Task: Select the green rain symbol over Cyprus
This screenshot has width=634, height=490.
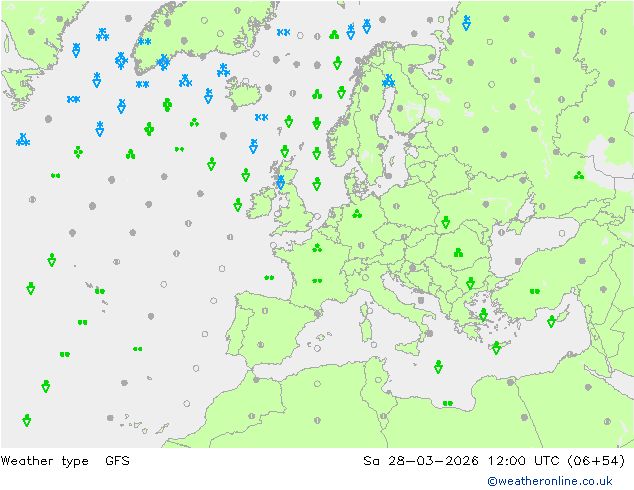Action: (x=551, y=321)
